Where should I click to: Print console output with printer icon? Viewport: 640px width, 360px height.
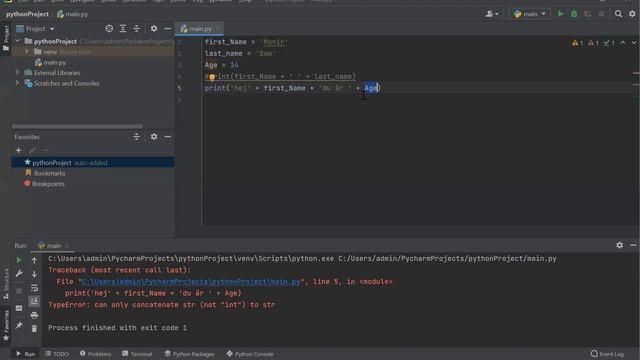click(34, 315)
